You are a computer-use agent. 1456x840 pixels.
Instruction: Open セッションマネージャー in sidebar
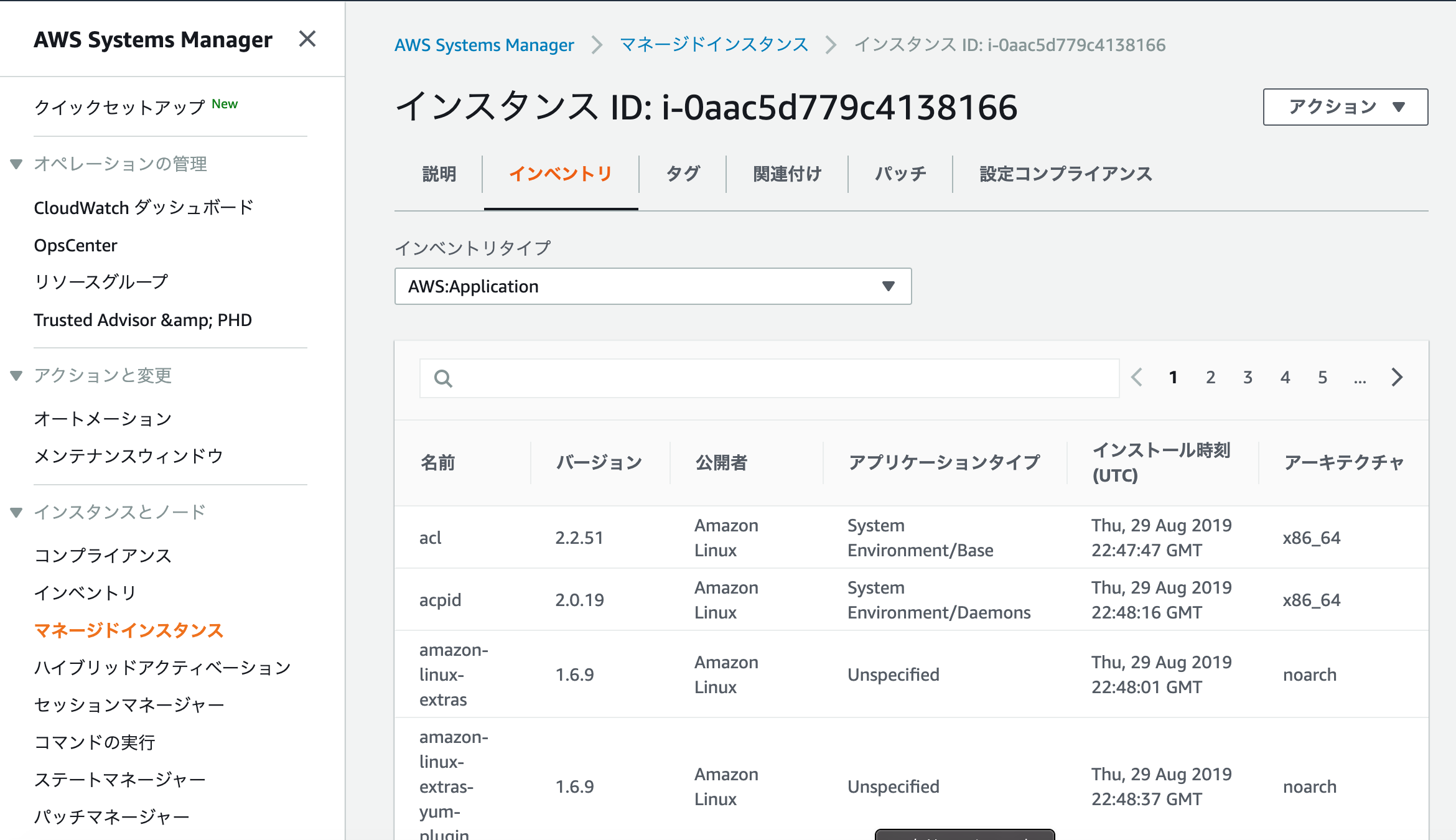tap(129, 705)
